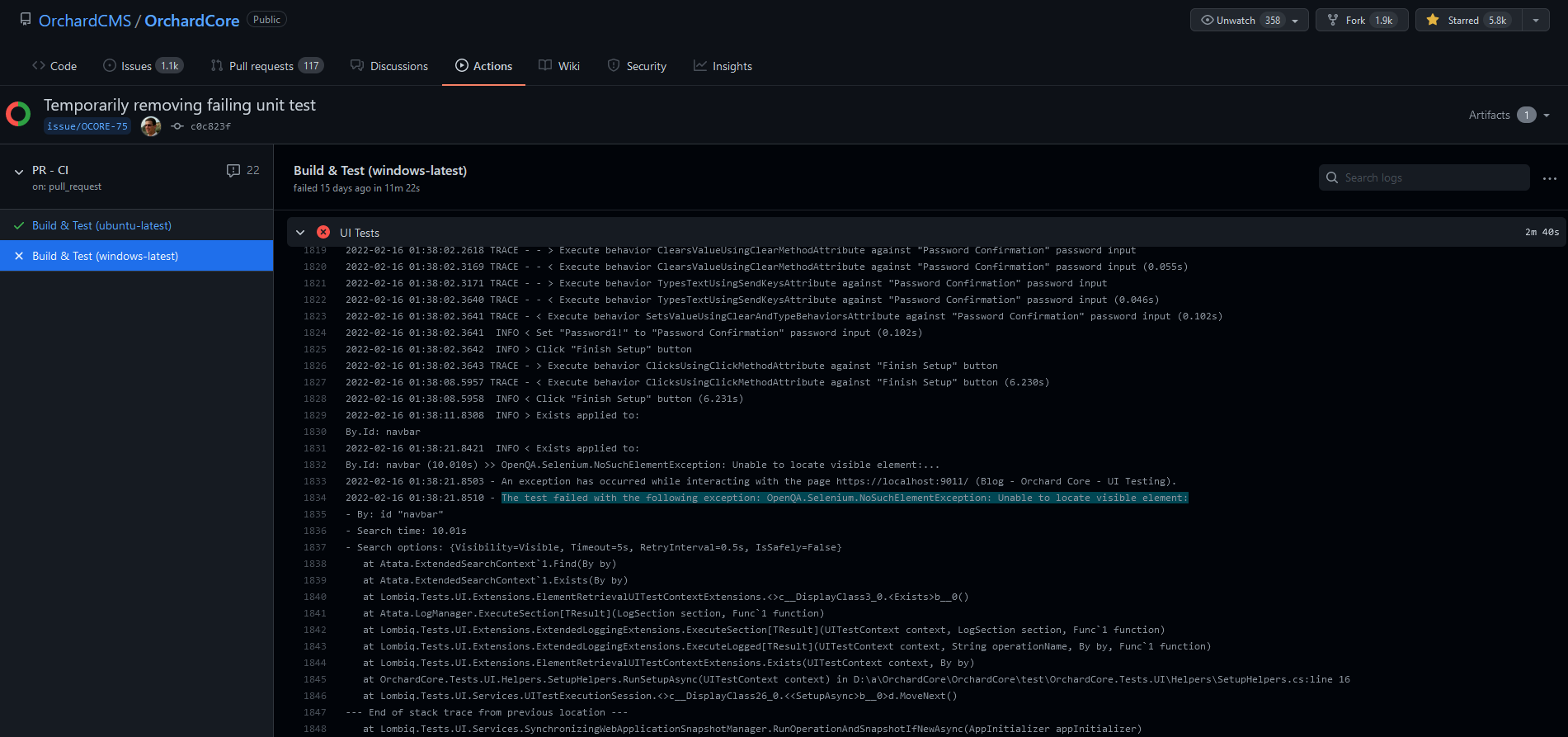This screenshot has height=737, width=1568.
Task: Click log line number 1845
Action: click(315, 679)
